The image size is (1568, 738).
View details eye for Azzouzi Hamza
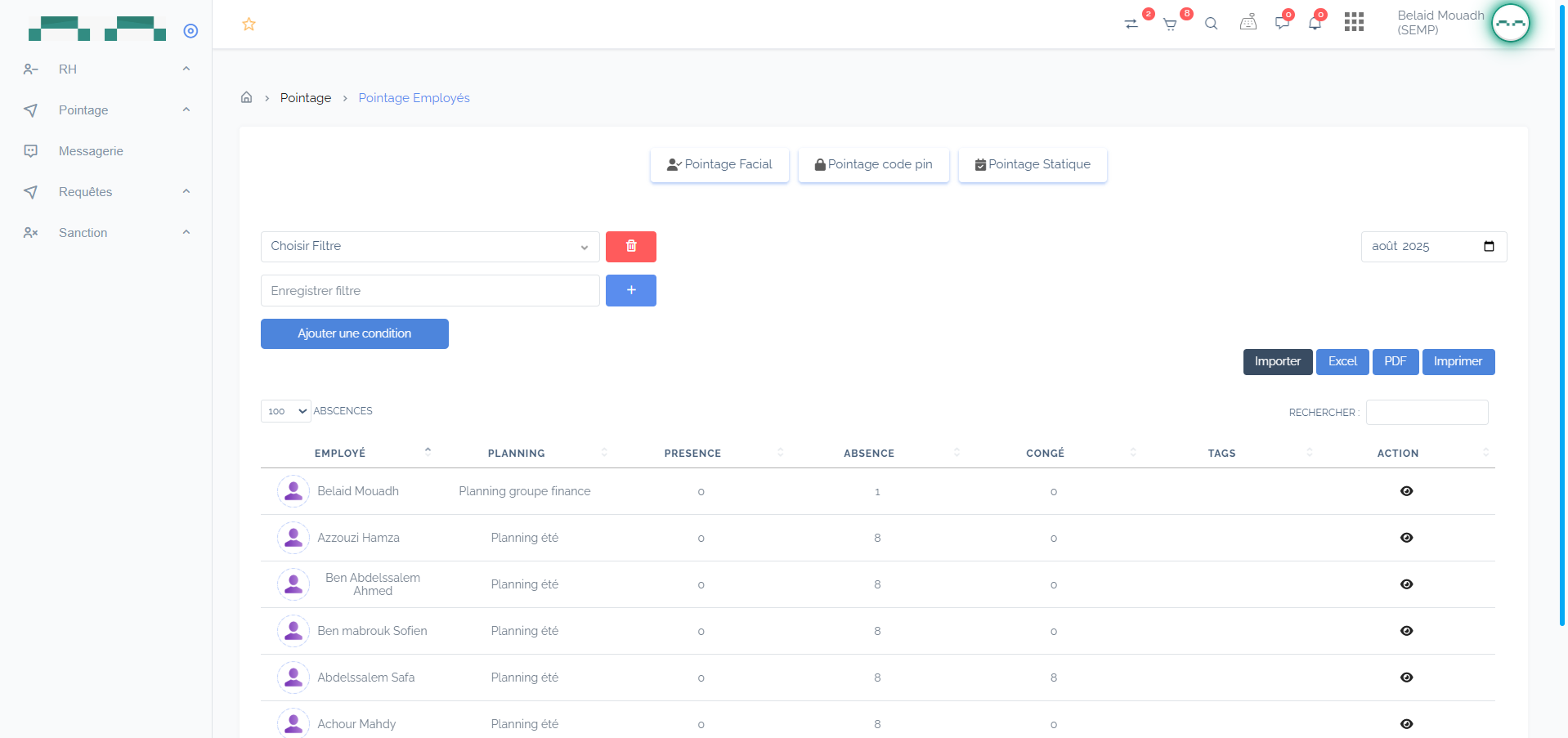1406,538
